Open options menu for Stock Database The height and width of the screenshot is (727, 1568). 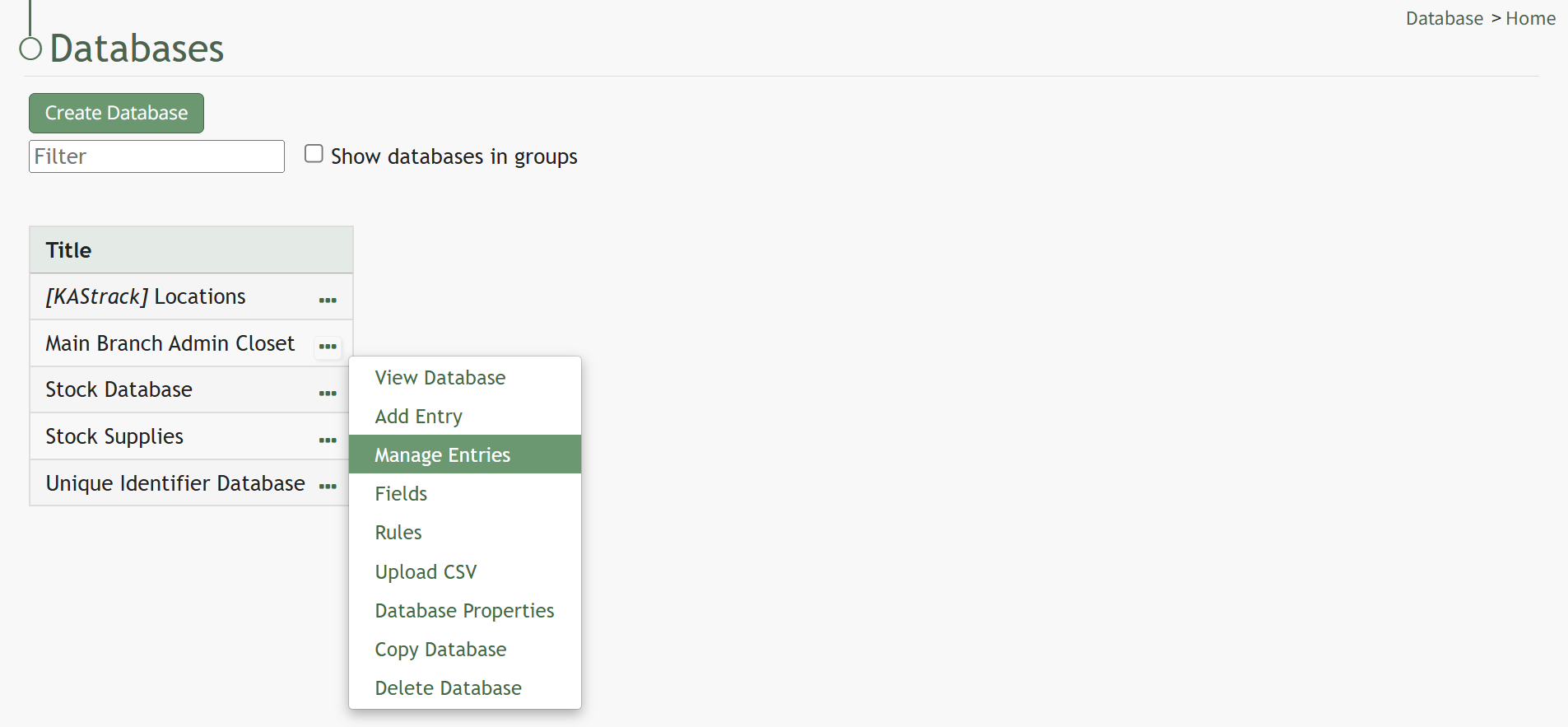(328, 394)
